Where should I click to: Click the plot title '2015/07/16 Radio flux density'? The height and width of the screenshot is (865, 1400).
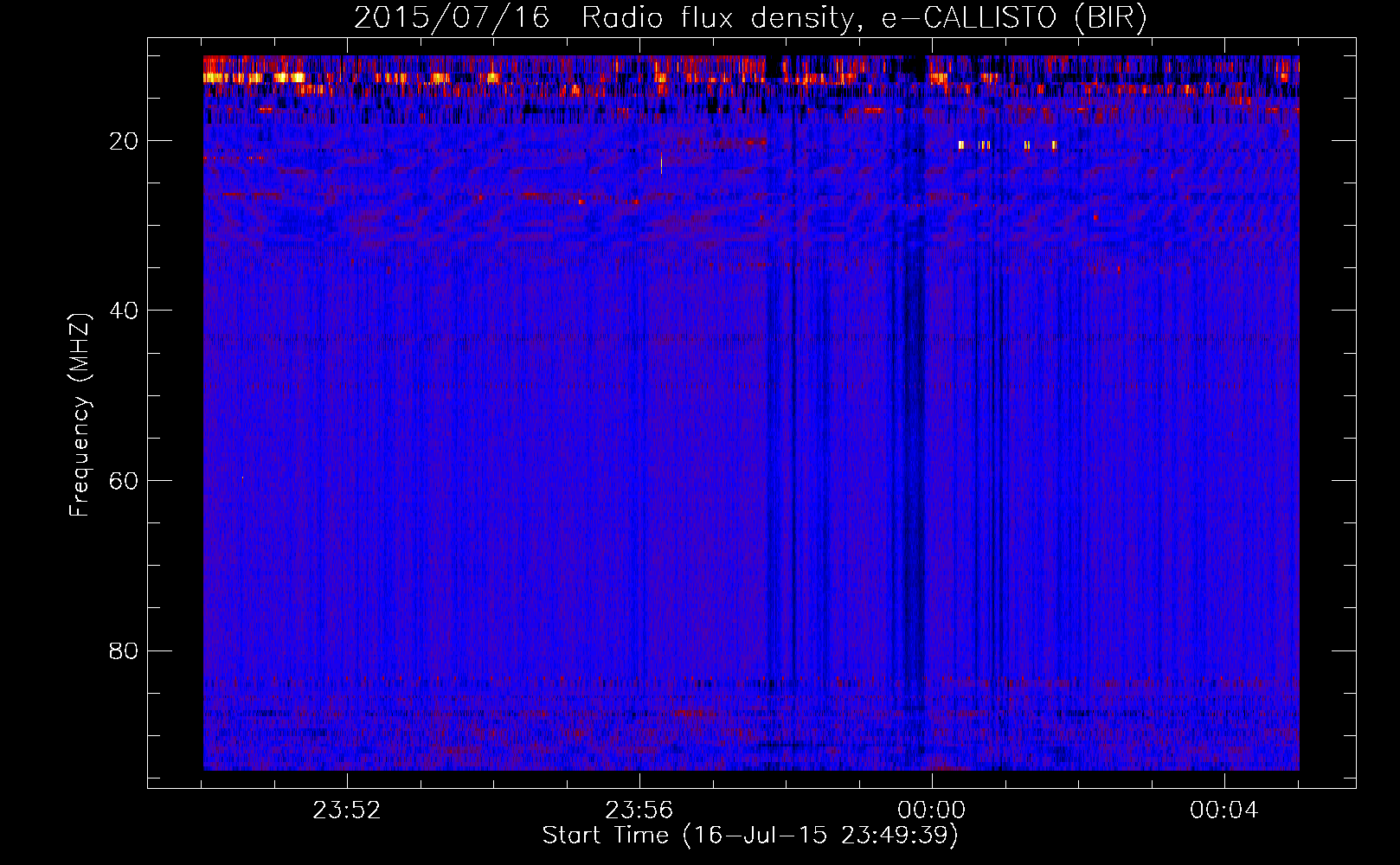click(x=750, y=18)
